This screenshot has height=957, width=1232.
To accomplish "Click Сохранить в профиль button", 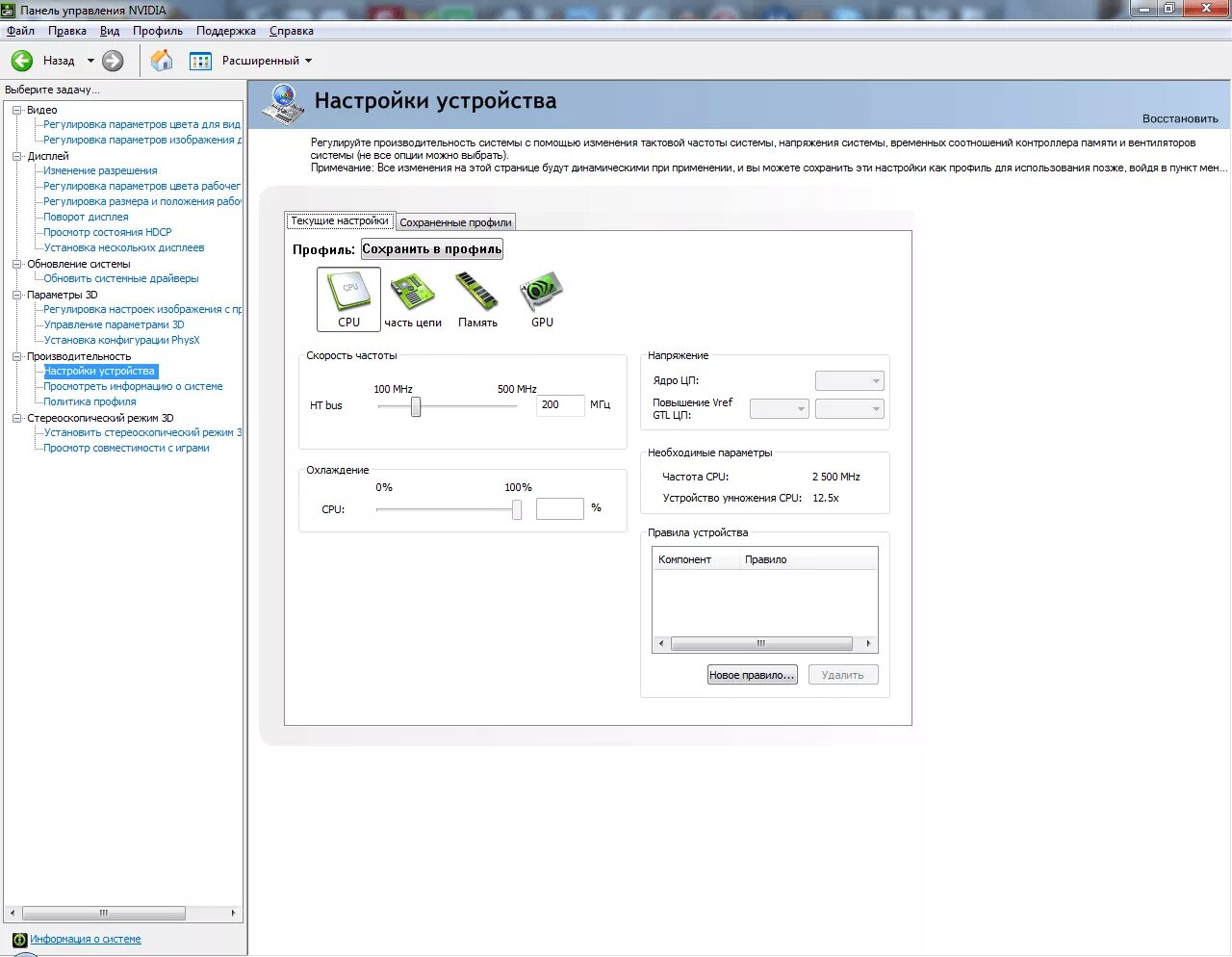I will (x=432, y=249).
